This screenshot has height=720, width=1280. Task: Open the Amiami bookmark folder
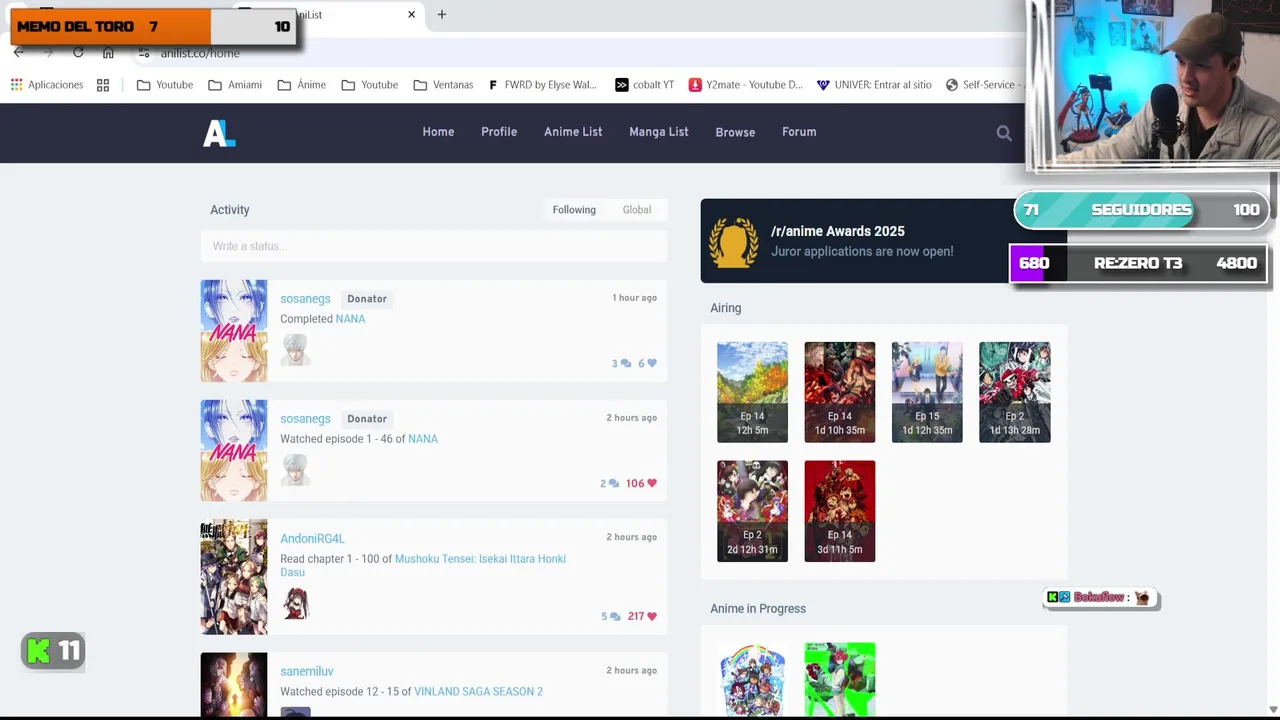(235, 85)
